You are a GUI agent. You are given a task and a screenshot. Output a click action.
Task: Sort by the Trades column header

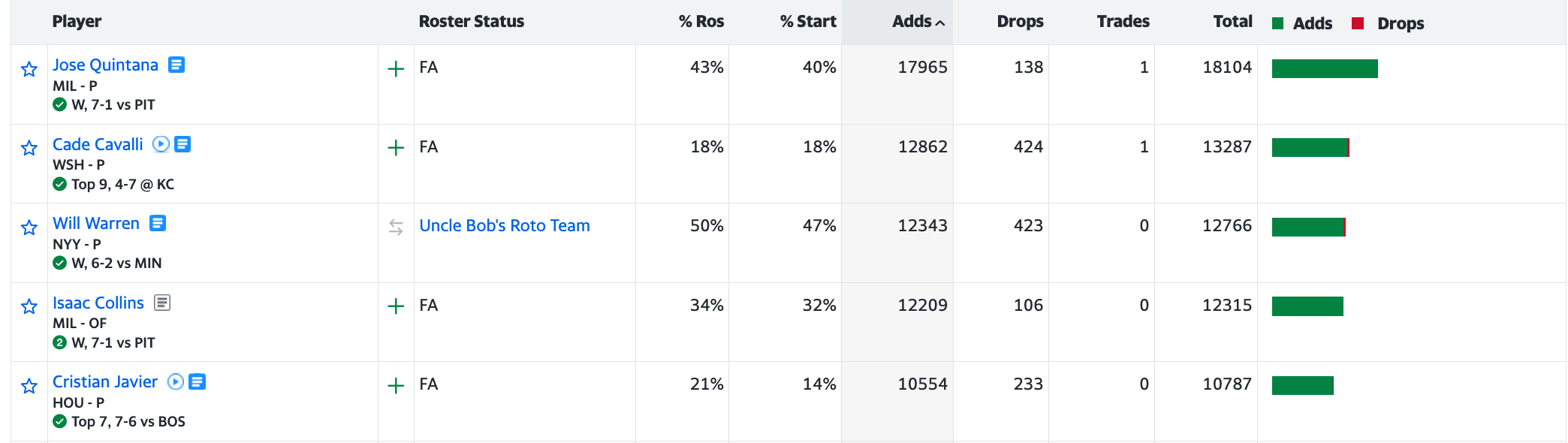(x=1123, y=22)
